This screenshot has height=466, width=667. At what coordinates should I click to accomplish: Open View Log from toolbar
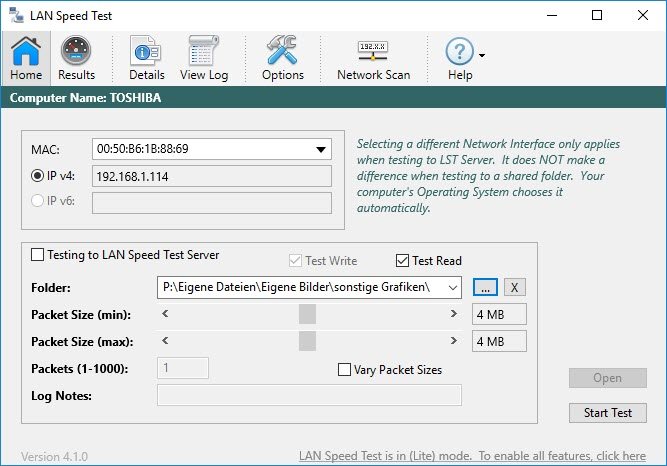[204, 58]
